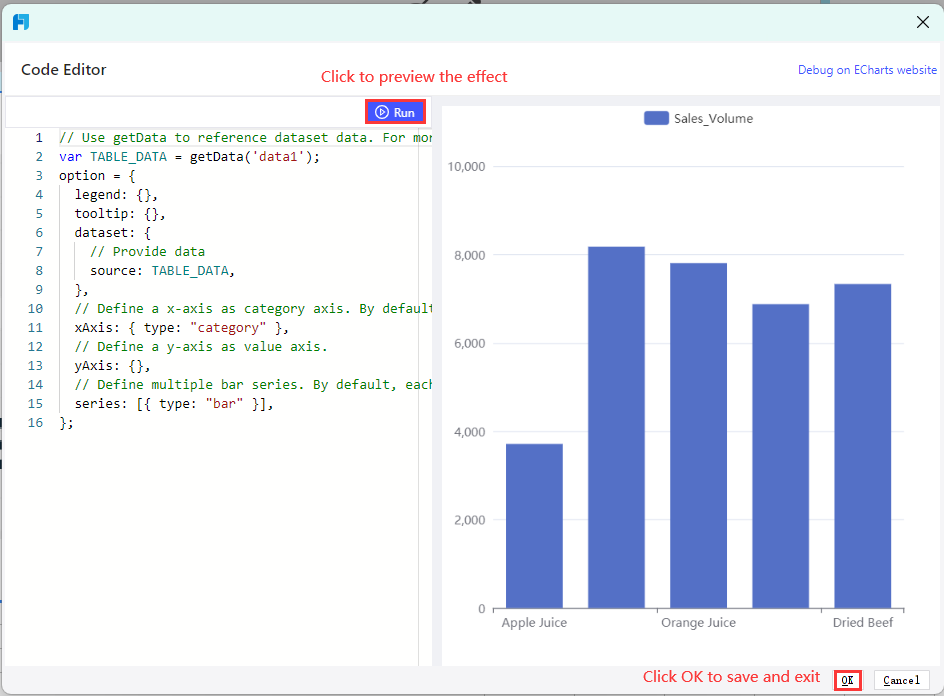944x696 pixels.
Task: Click the blue app logo in the title bar
Action: click(x=20, y=22)
